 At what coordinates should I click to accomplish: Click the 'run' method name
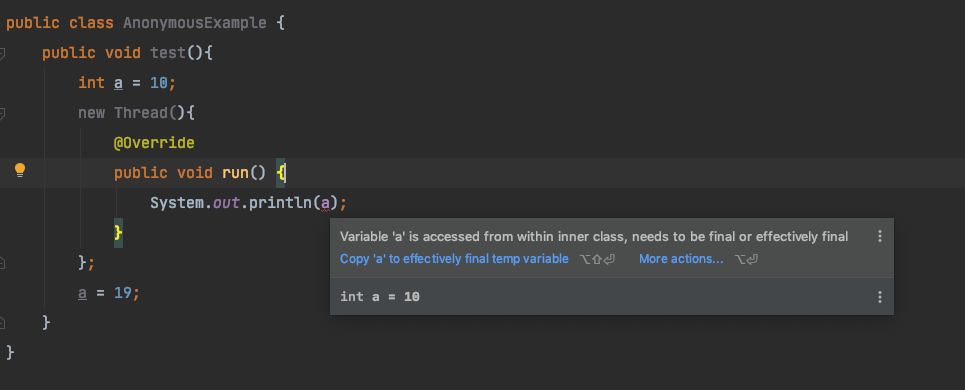tap(235, 173)
